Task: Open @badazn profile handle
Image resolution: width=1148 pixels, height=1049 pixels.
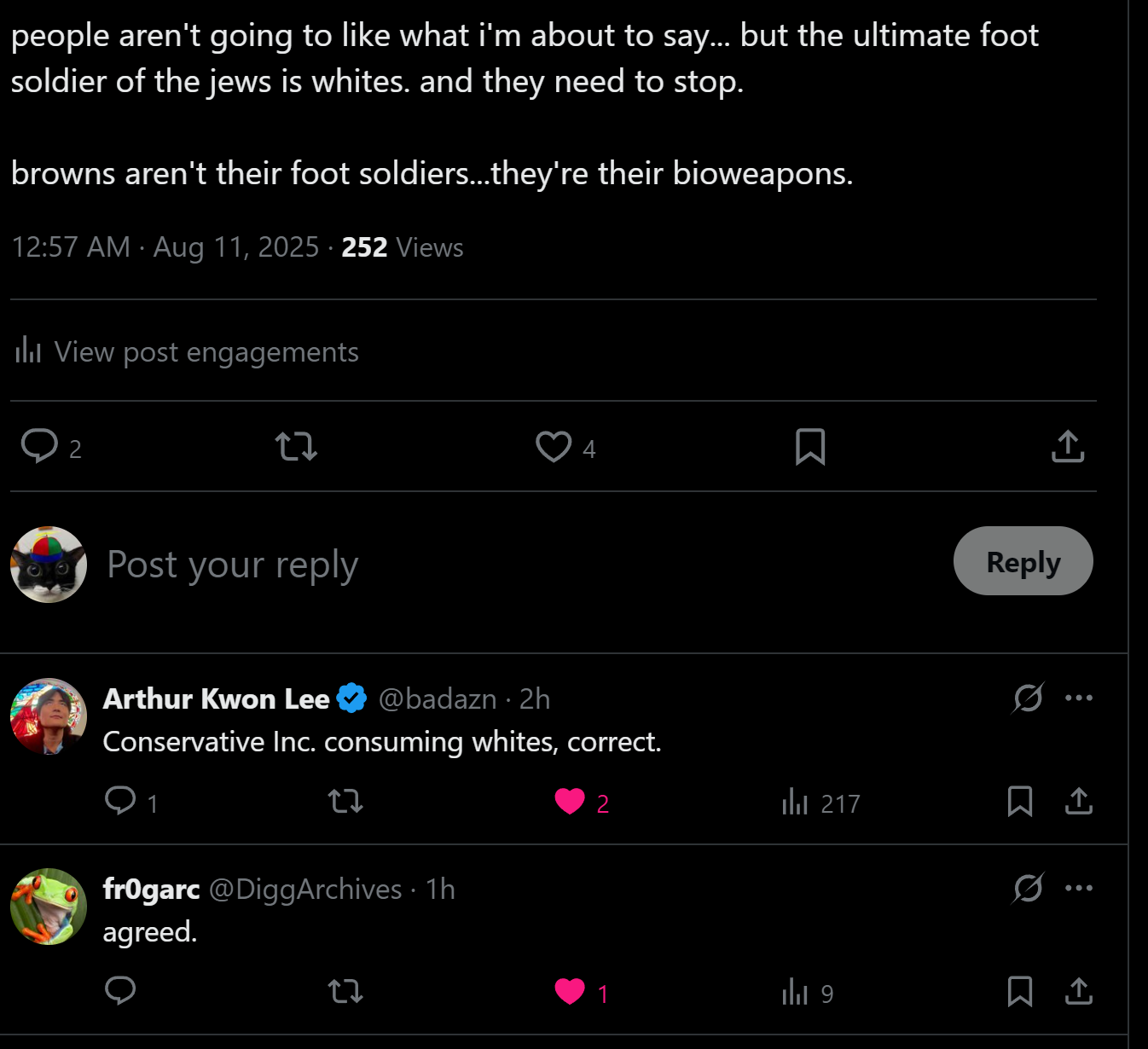Action: tap(438, 698)
